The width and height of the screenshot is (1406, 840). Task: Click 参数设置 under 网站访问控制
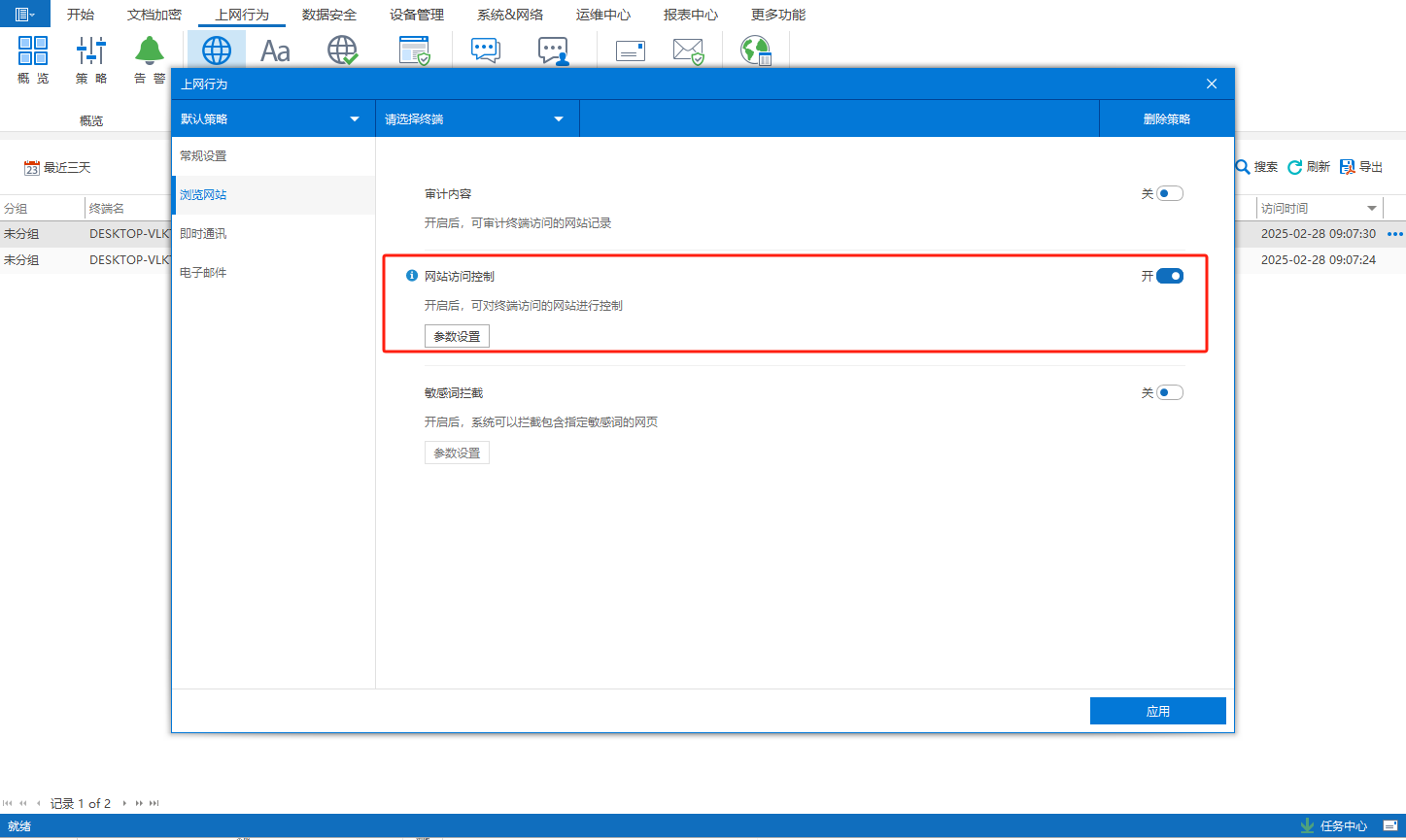coord(457,336)
